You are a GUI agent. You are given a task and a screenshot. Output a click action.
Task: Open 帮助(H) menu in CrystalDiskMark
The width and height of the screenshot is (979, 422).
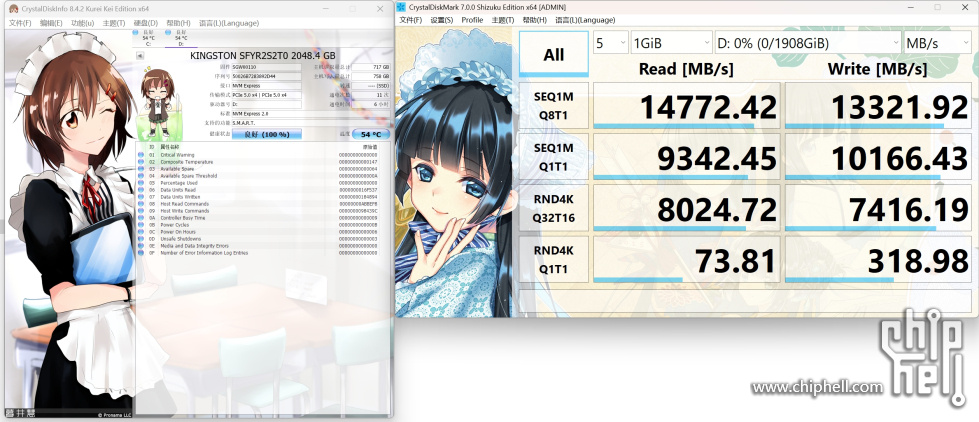[535, 20]
